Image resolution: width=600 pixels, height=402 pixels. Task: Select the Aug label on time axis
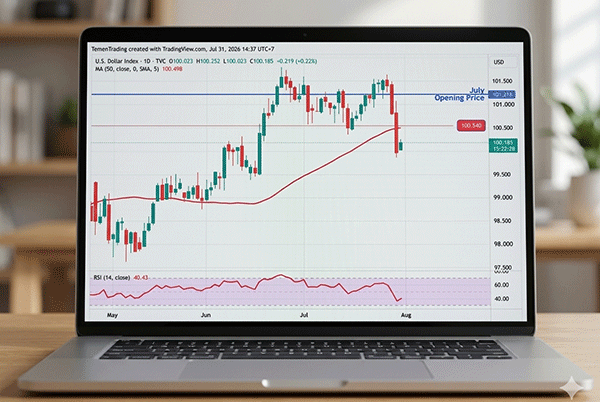[406, 315]
